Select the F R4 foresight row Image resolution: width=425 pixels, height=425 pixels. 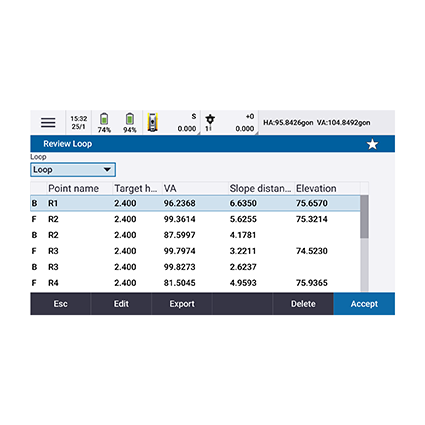pyautogui.click(x=195, y=283)
